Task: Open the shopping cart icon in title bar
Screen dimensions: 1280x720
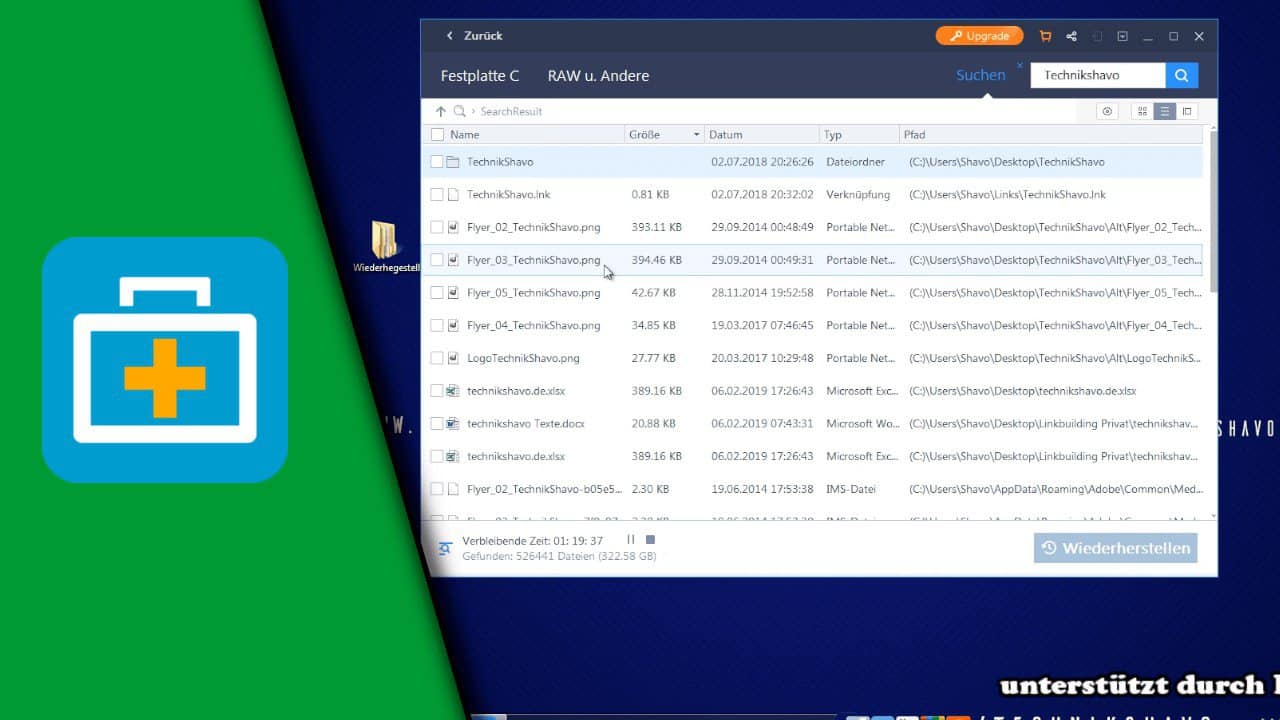Action: tap(1045, 36)
